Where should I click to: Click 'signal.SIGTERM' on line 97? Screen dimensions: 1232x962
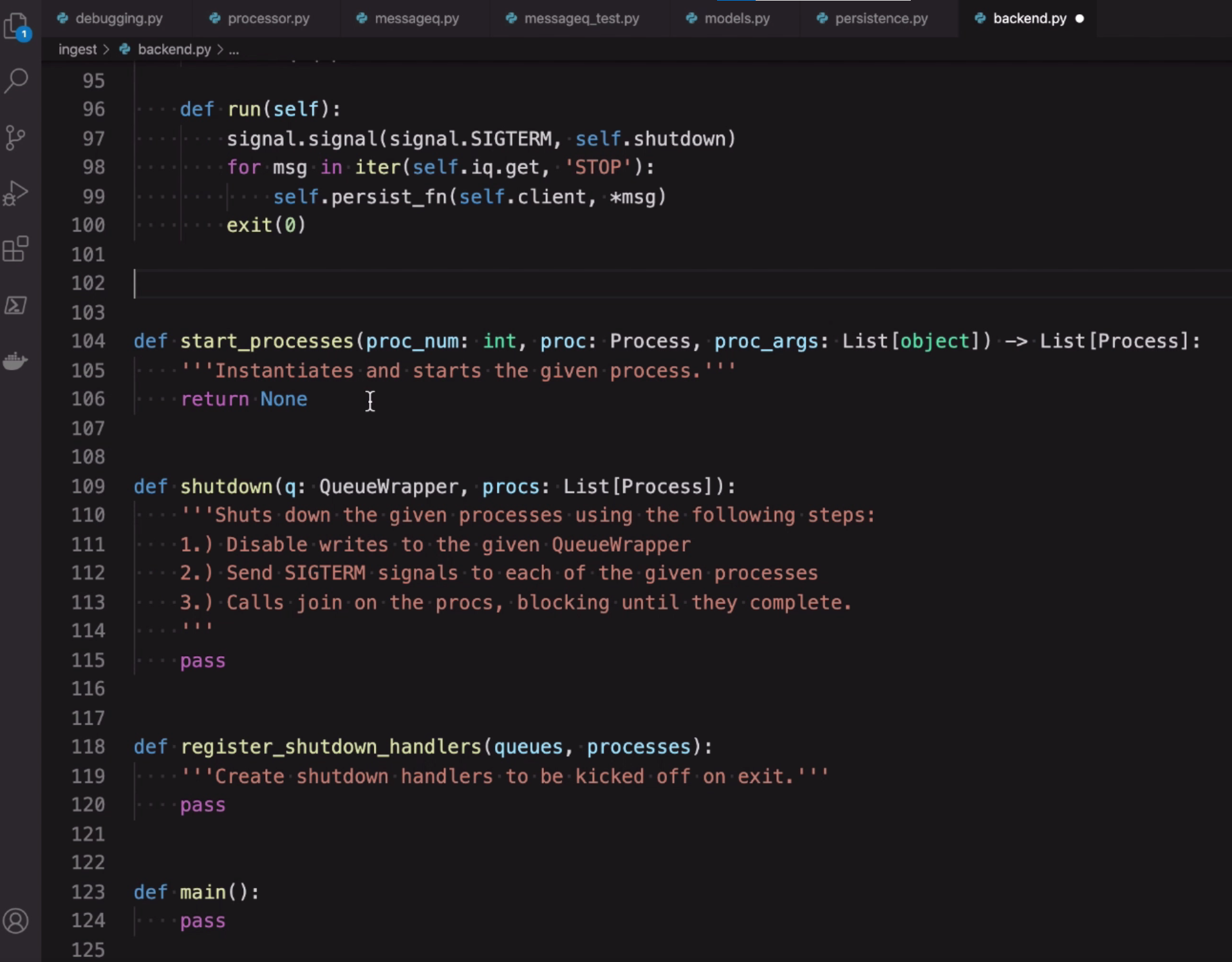tap(471, 138)
